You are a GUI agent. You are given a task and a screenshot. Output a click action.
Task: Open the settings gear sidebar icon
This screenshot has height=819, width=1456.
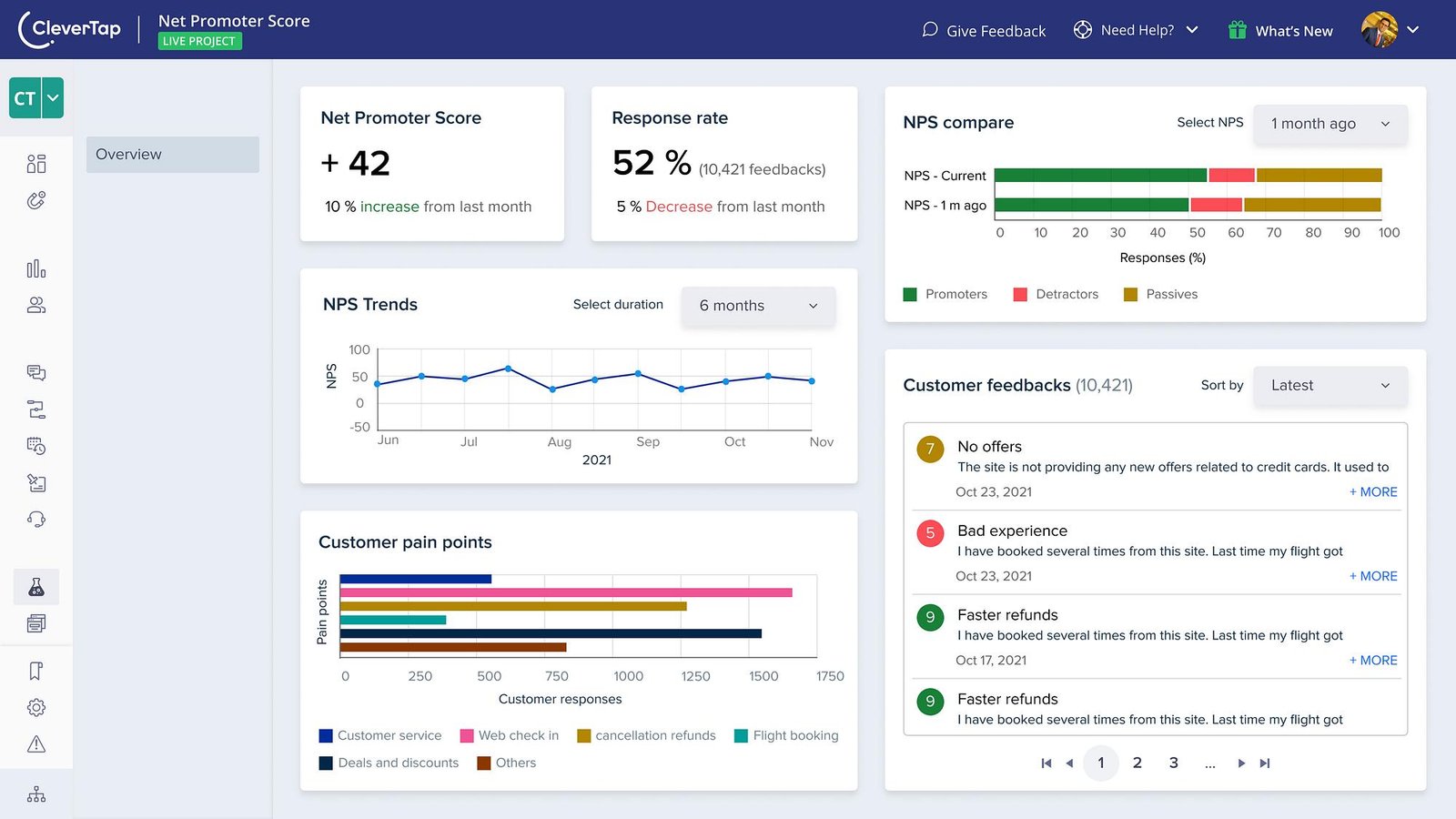tap(36, 707)
